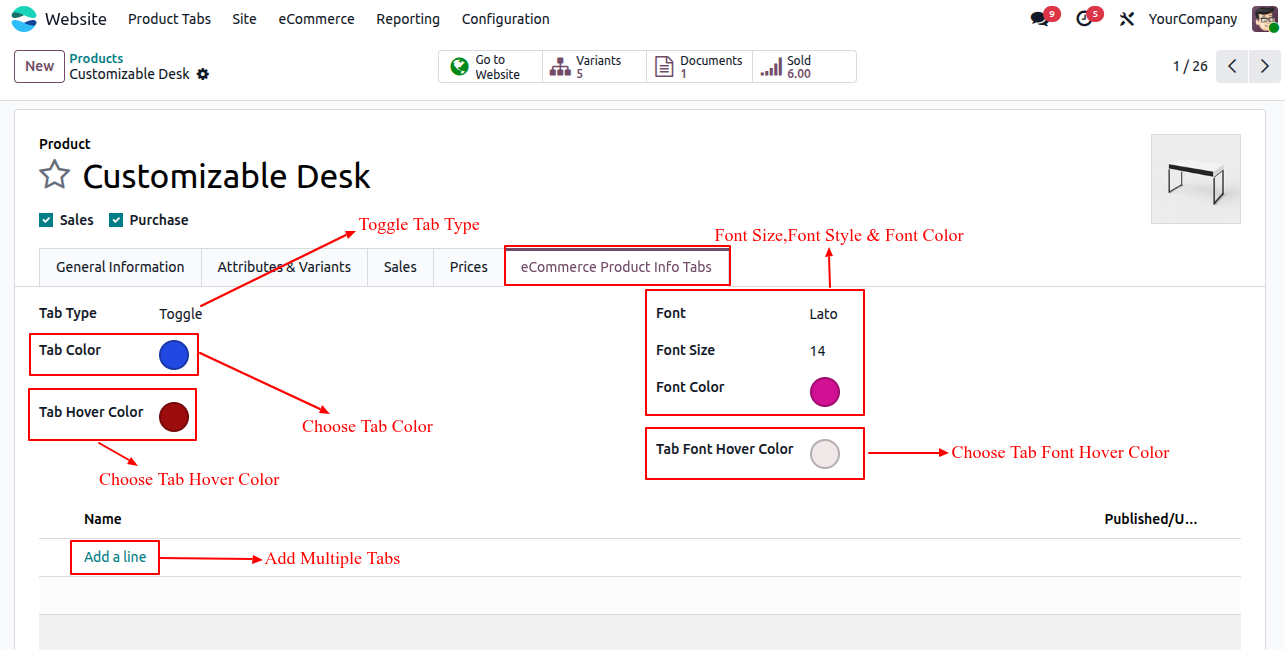Click the Go to Website globe icon
The image size is (1285, 650).
pyautogui.click(x=460, y=67)
